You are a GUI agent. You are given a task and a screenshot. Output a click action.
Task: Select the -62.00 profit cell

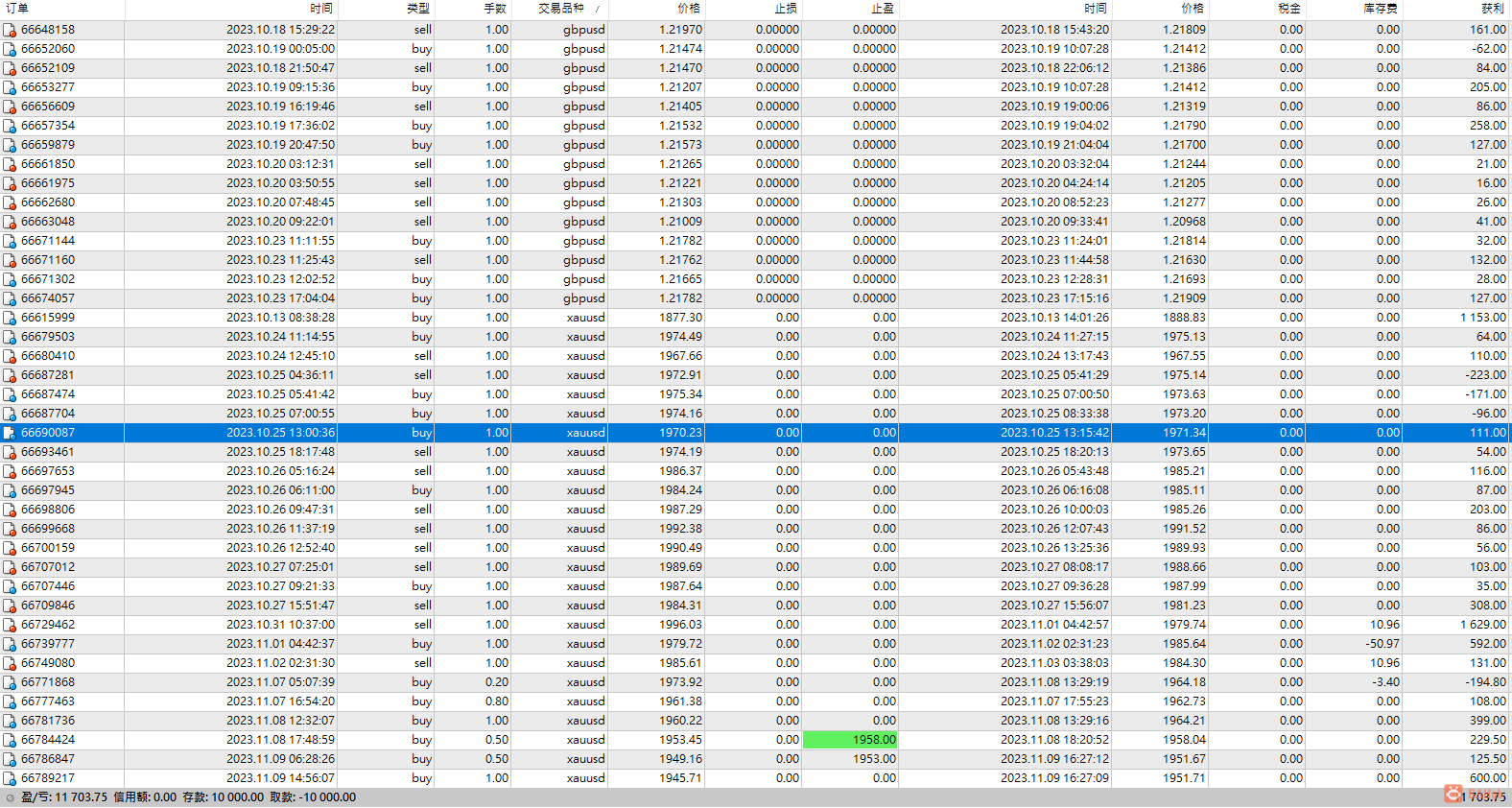point(1490,49)
